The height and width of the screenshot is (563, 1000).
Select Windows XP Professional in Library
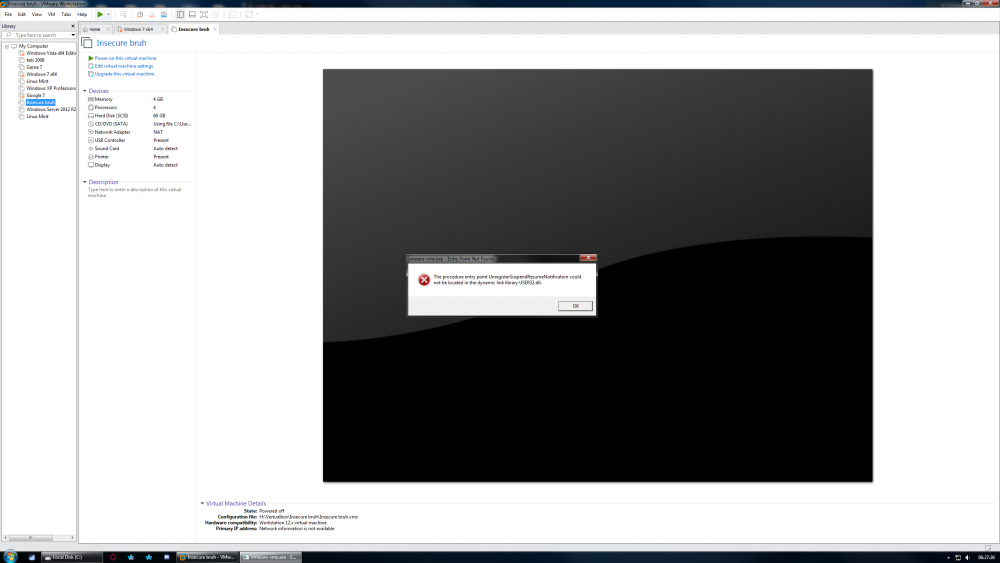(50, 88)
